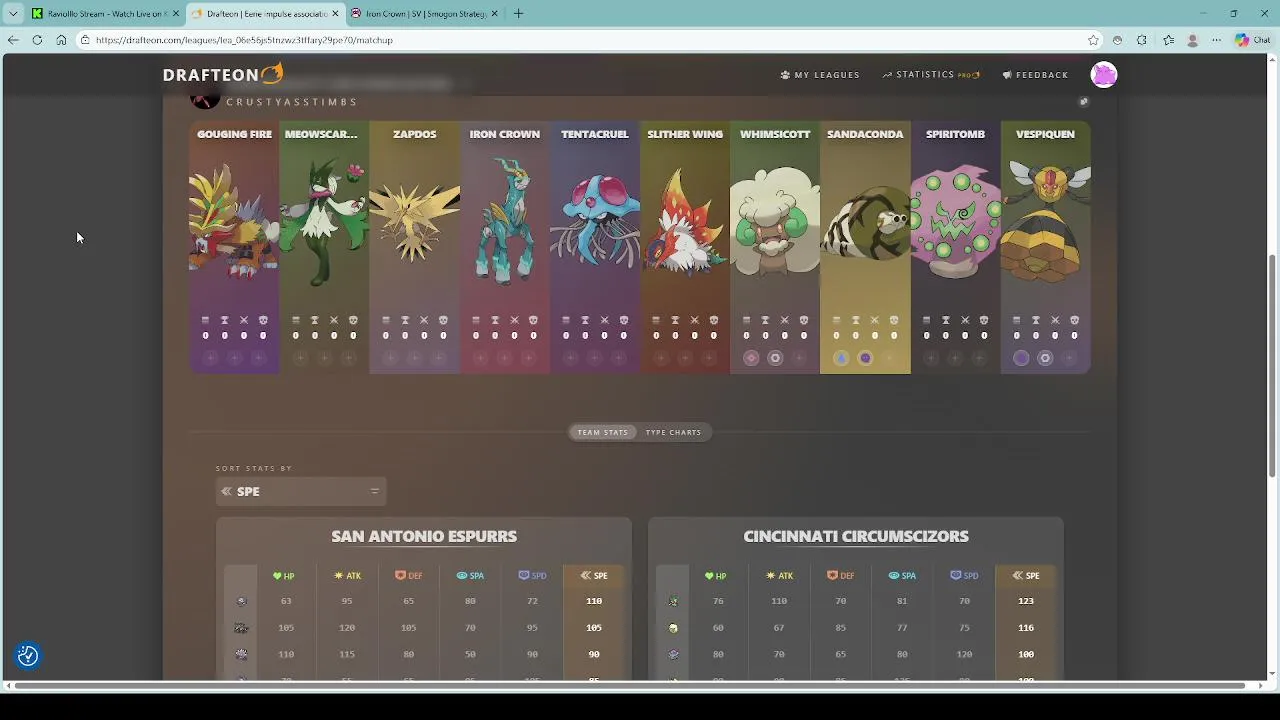Click Sandaconda's blue water tera icon

841,358
